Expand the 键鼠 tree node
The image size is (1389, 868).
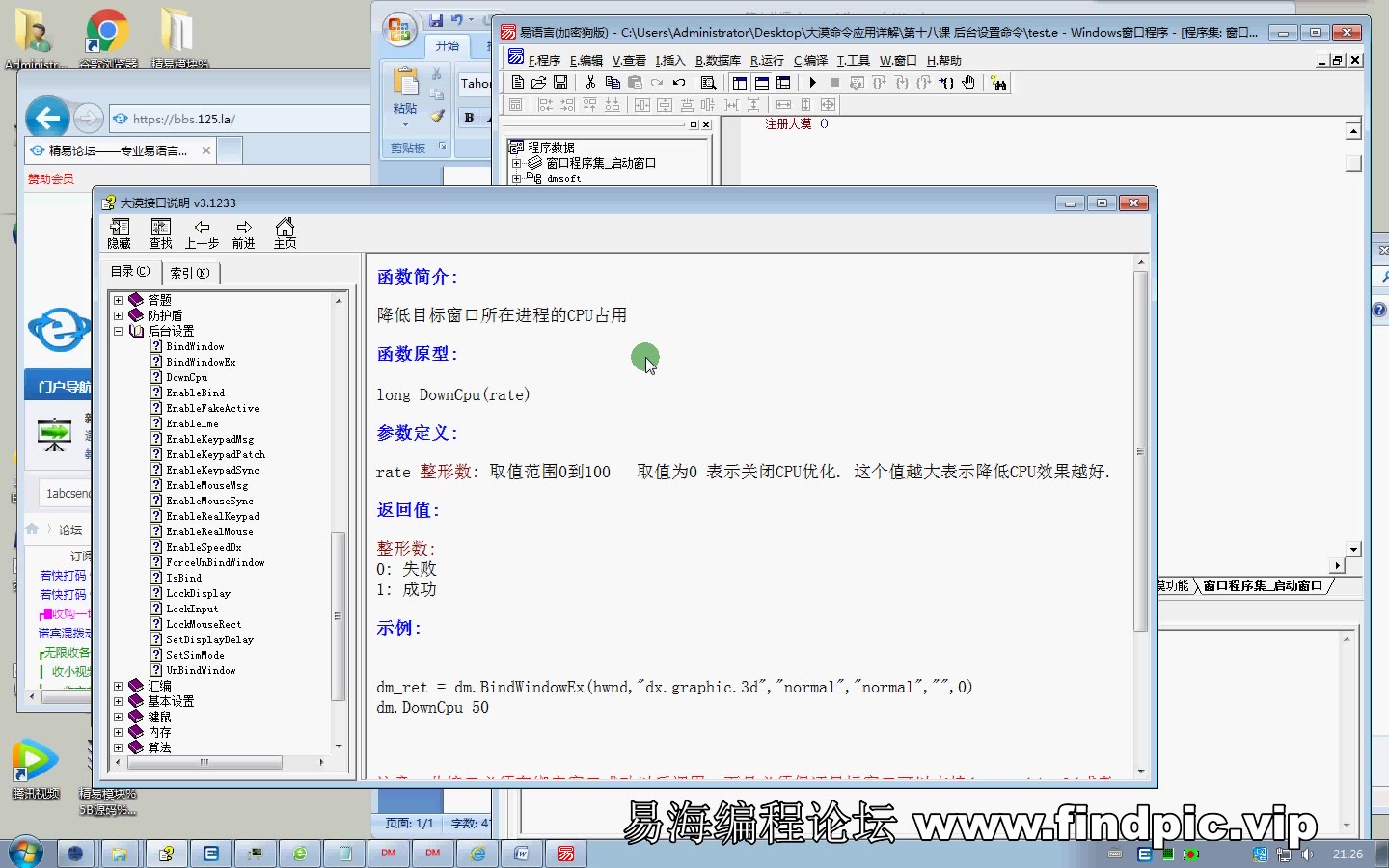coord(119,717)
